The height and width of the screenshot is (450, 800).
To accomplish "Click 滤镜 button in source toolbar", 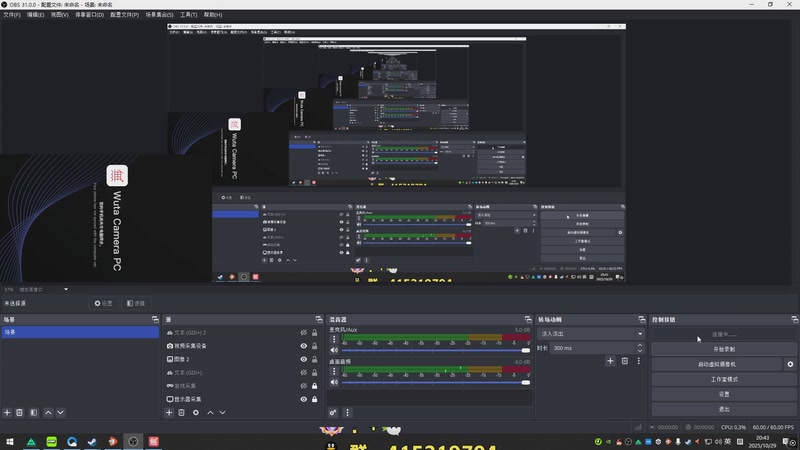I will 136,303.
